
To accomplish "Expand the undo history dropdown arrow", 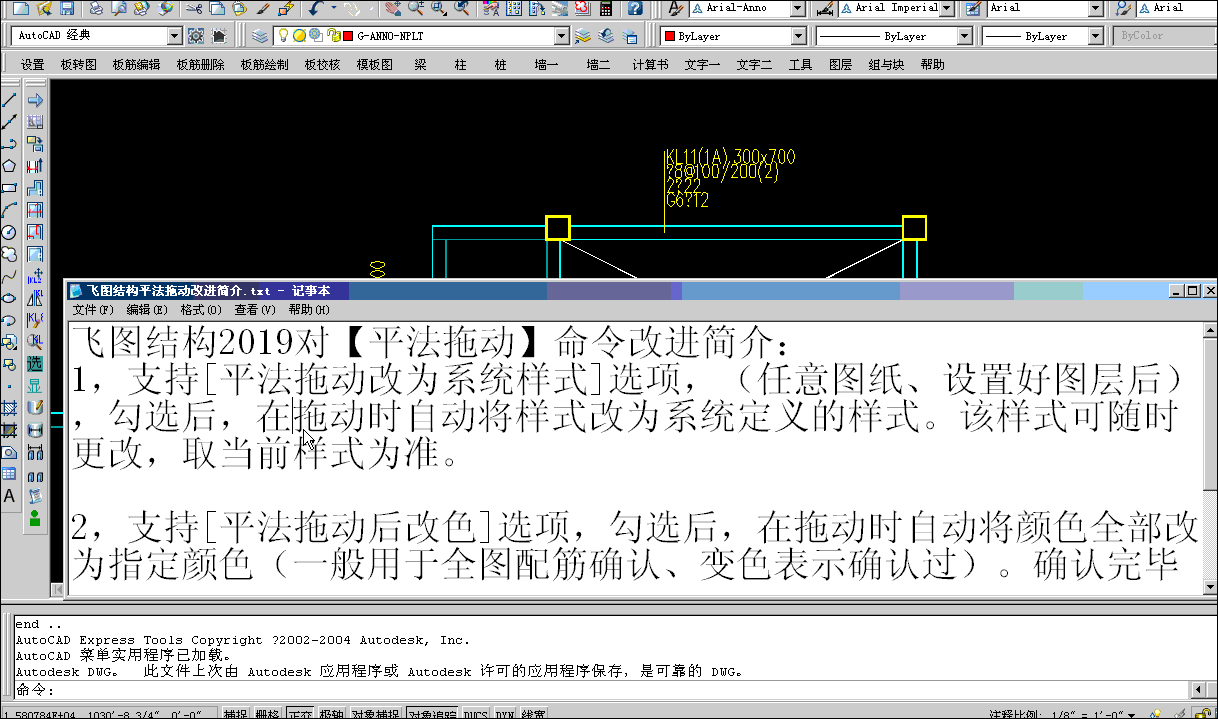I will [332, 8].
